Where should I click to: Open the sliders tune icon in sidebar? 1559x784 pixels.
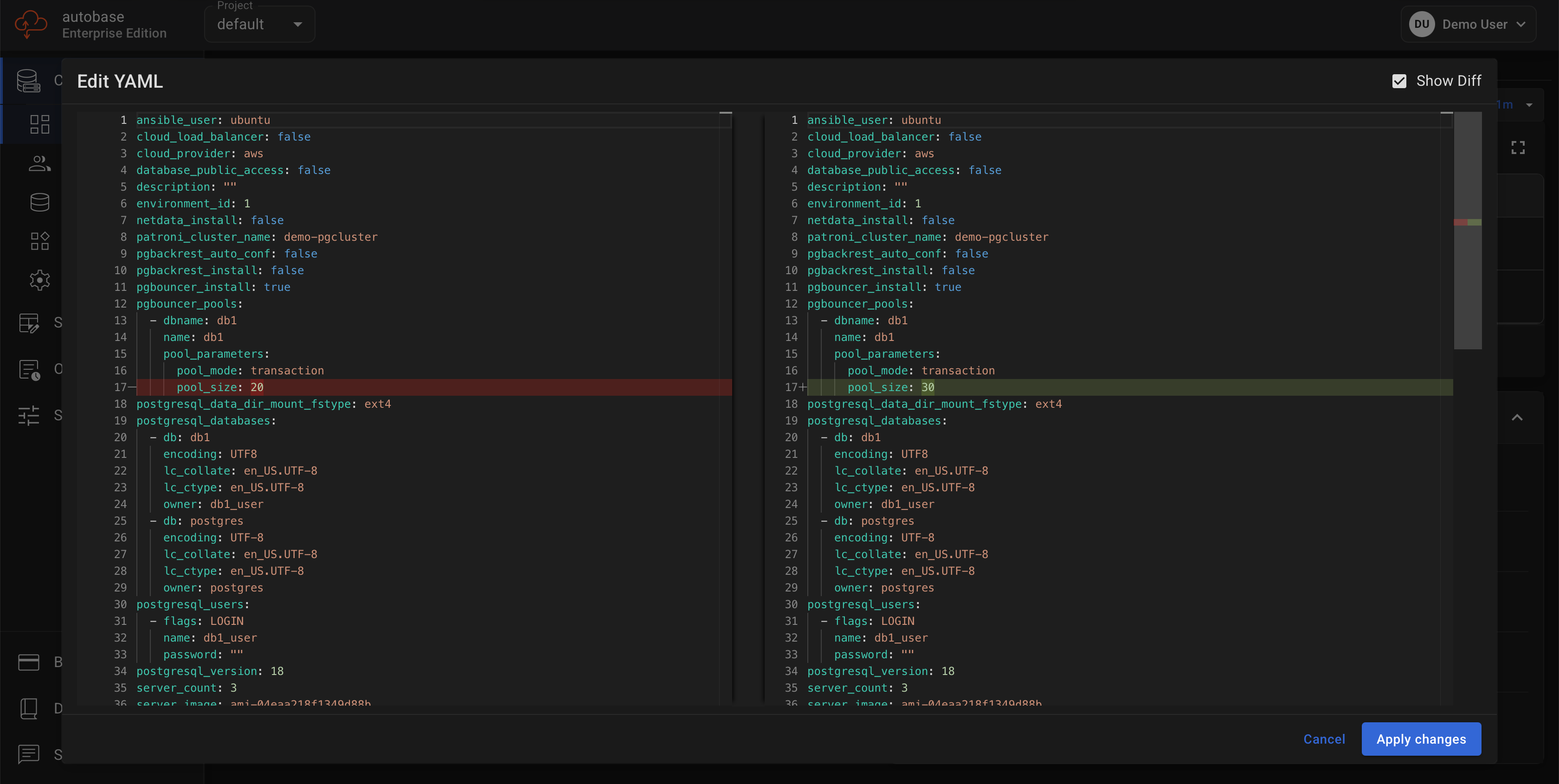click(x=28, y=415)
